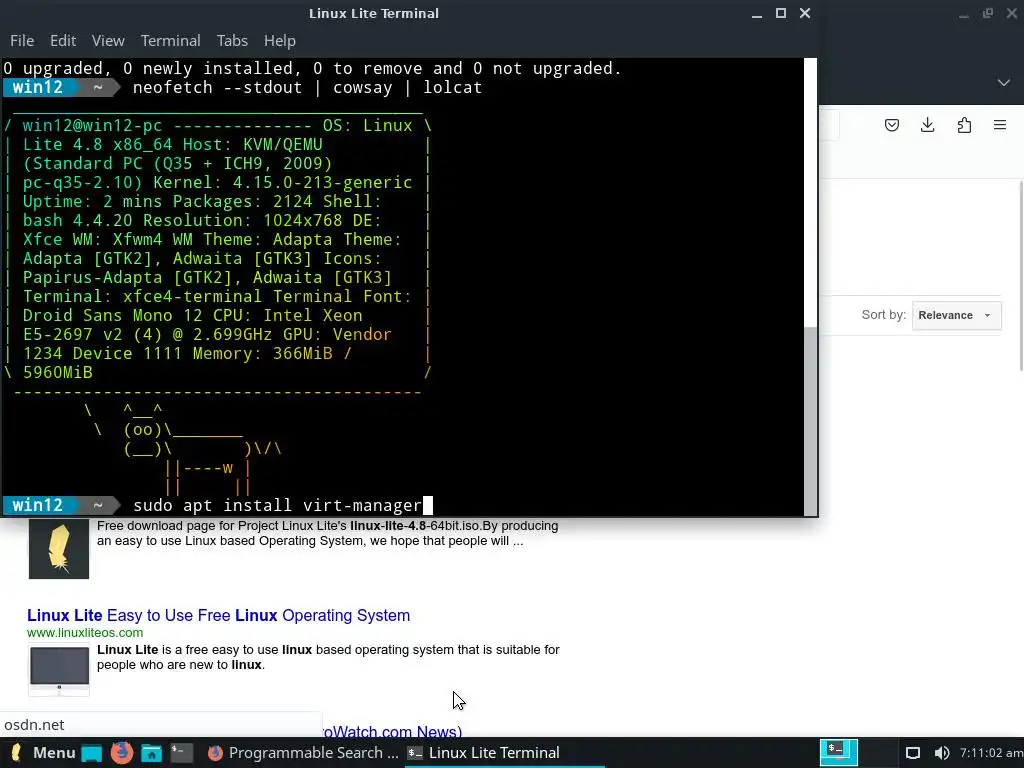Viewport: 1024px width, 768px height.
Task: Click the 7:11:02 am clock
Action: (x=991, y=753)
